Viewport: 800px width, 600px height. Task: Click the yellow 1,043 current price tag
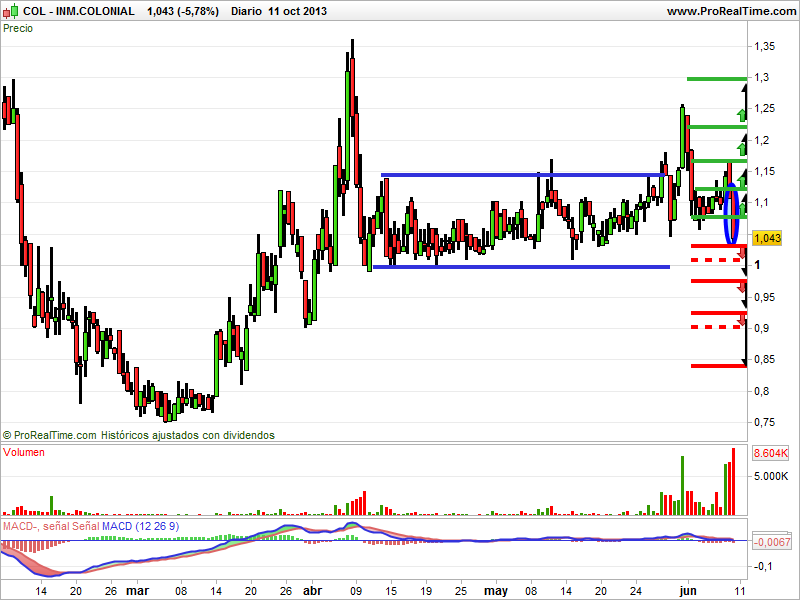pos(767,238)
